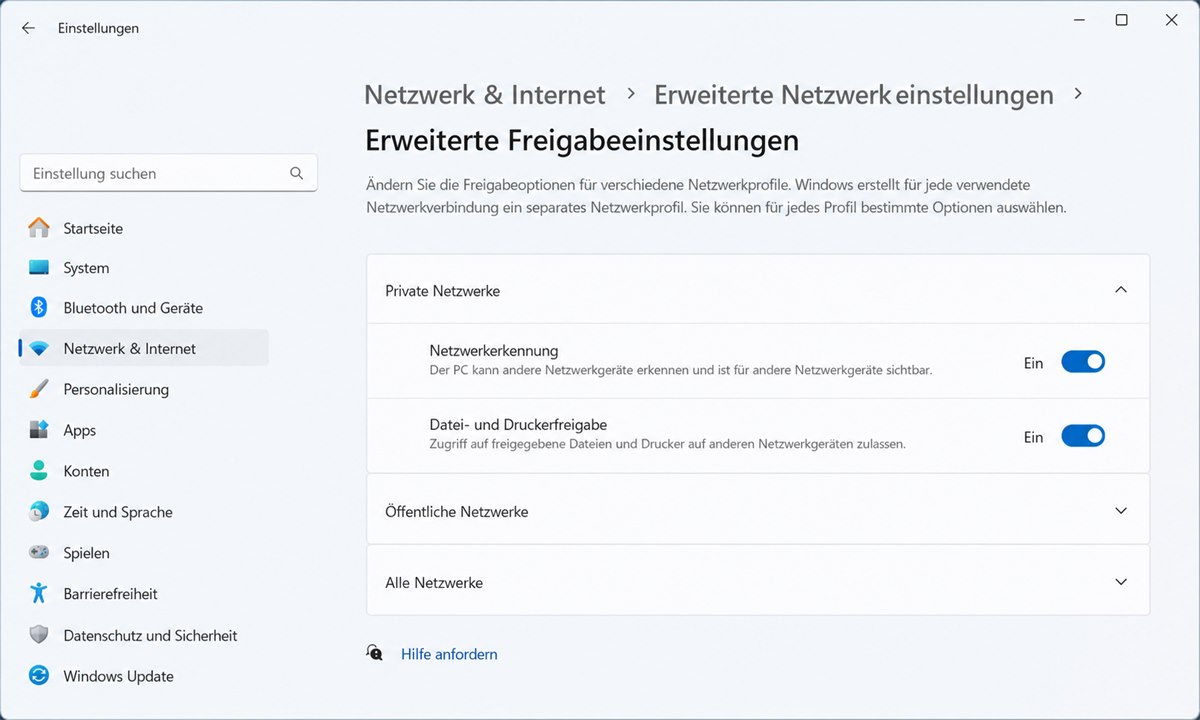Click the Konten person icon
The image size is (1200, 720).
[39, 471]
